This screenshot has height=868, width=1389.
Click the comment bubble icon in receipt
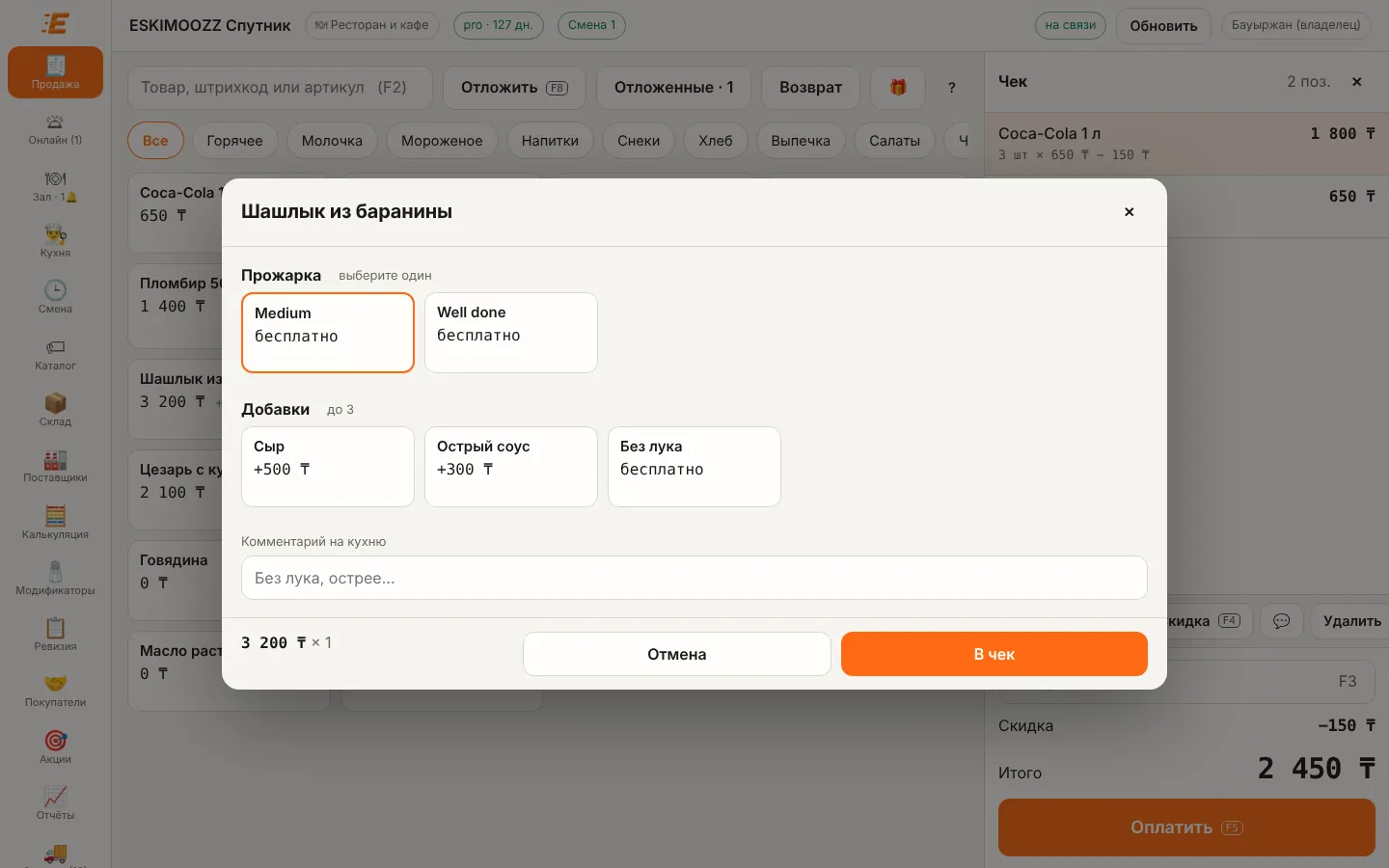tap(1281, 621)
